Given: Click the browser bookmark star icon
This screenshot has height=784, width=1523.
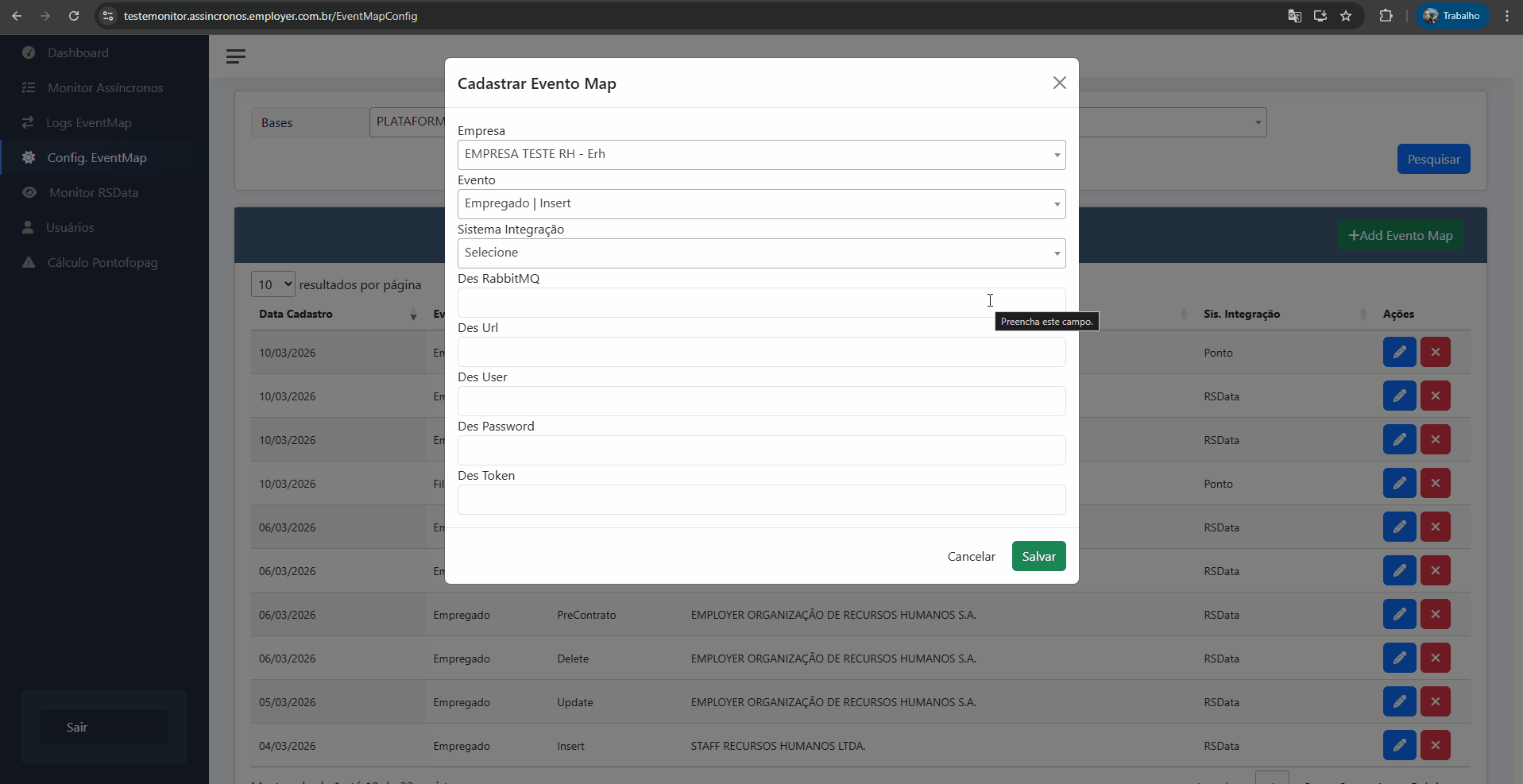Looking at the screenshot, I should point(1346,16).
